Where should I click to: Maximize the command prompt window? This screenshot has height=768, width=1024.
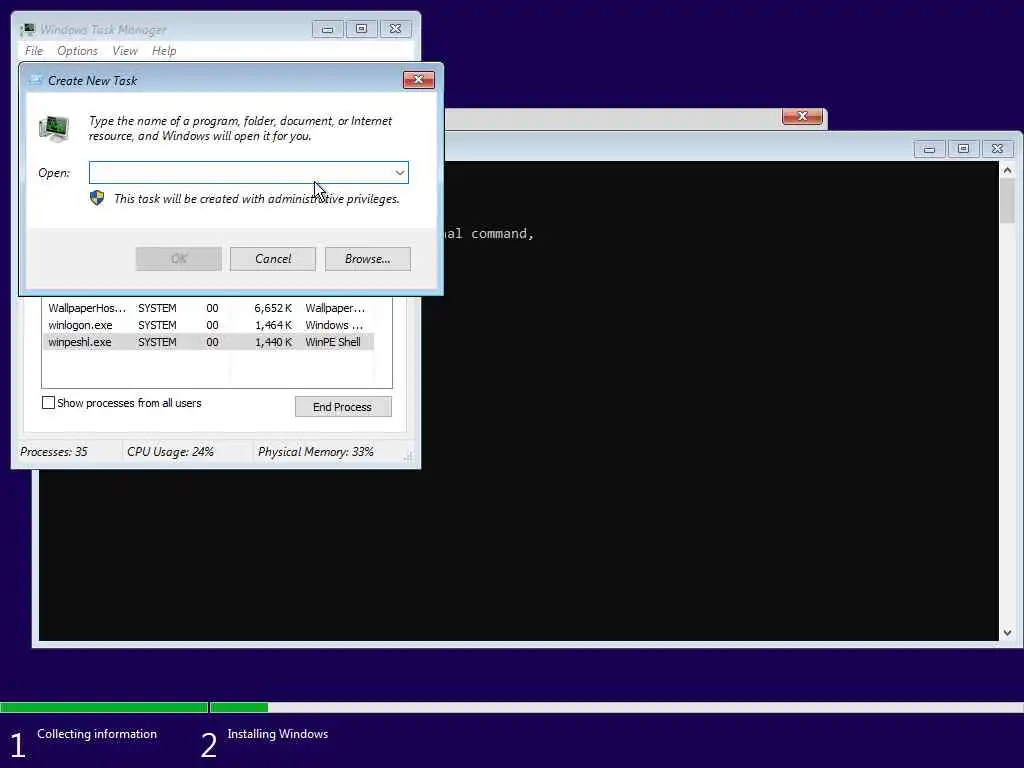[x=963, y=149]
